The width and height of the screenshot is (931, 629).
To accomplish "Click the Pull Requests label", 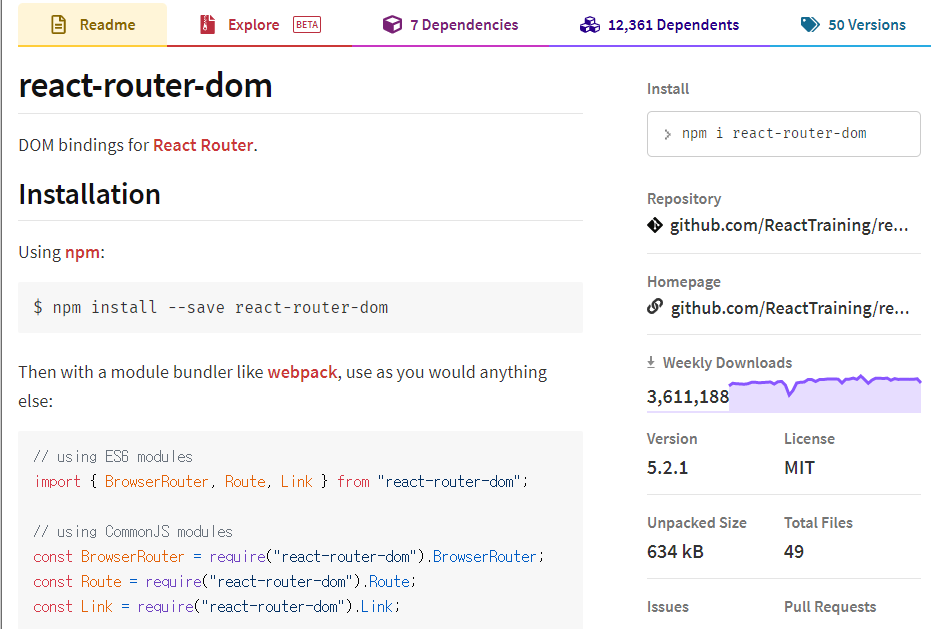I will (830, 606).
